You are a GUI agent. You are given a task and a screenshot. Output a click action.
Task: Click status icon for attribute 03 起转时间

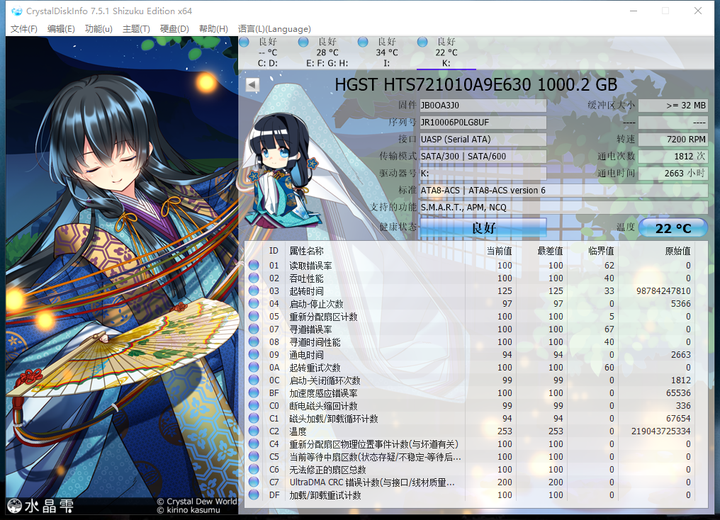point(254,291)
